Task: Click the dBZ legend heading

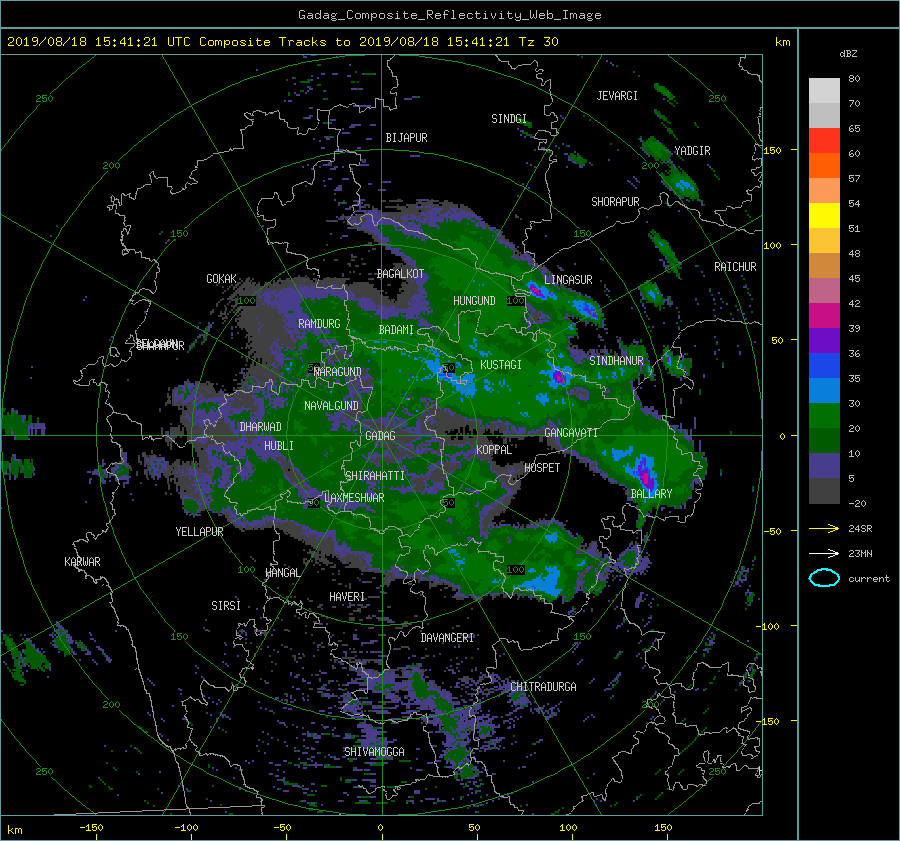Action: point(848,53)
